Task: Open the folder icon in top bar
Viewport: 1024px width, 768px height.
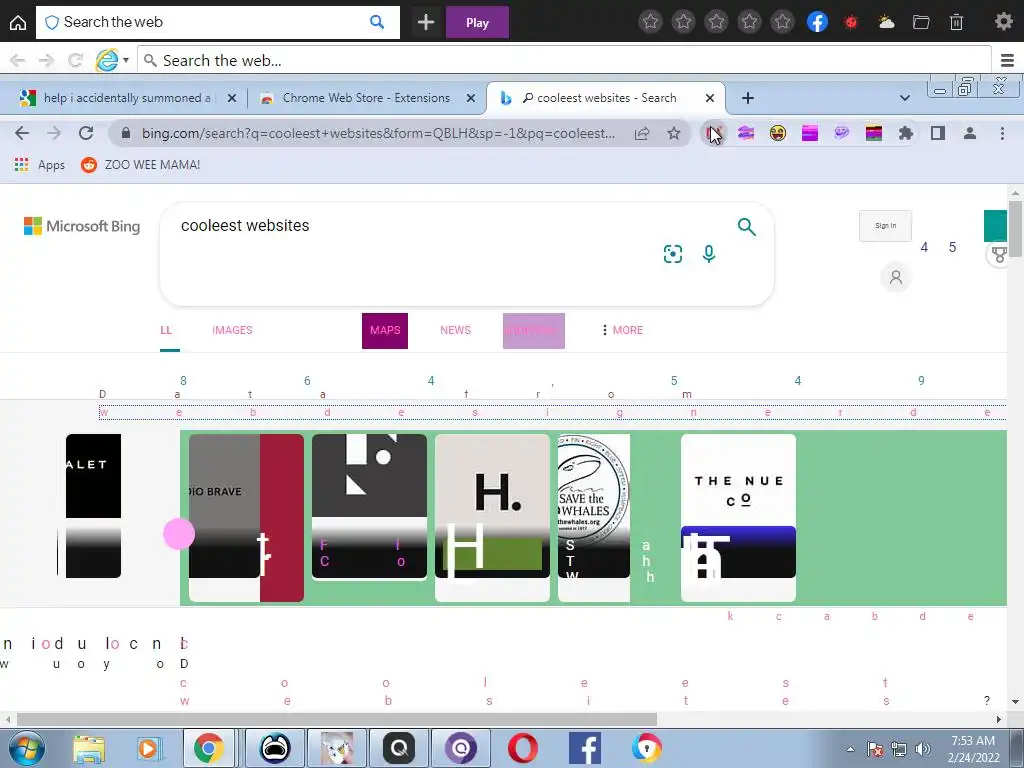Action: 921,22
